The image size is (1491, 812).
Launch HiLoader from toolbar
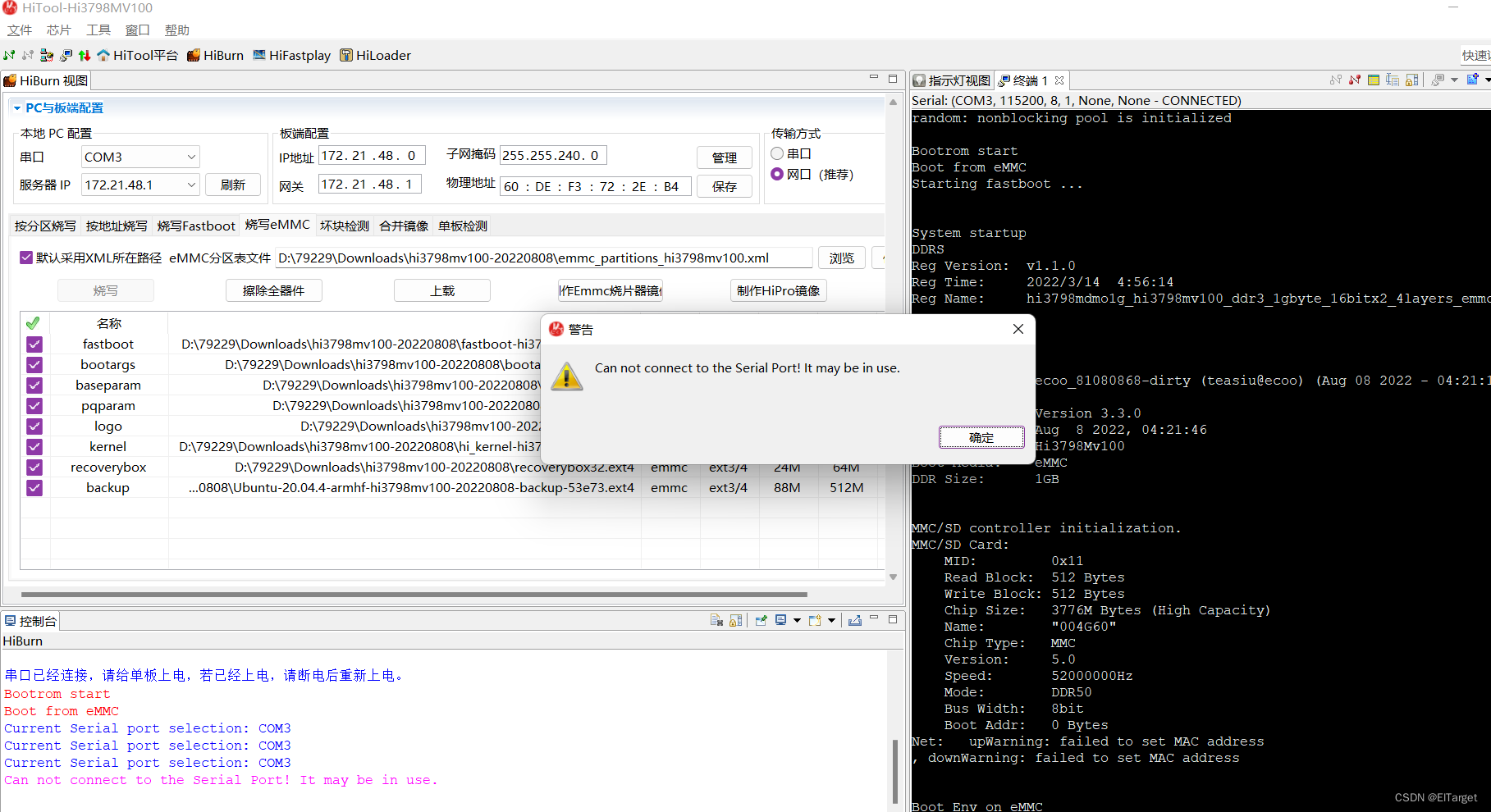click(x=375, y=55)
